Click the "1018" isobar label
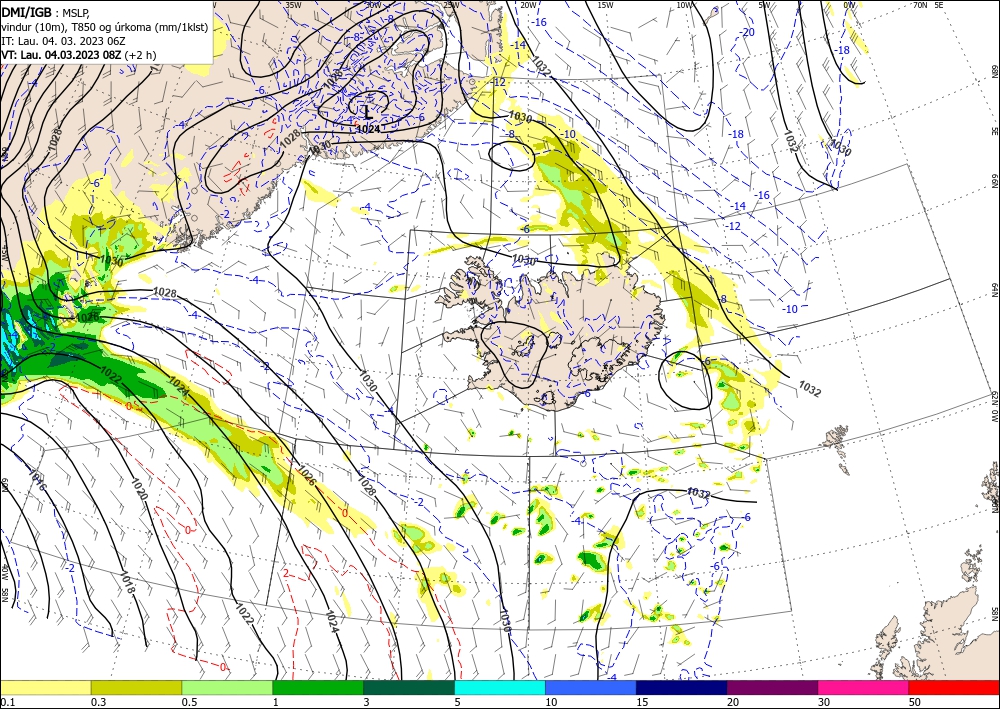The height and width of the screenshot is (709, 1000). tap(128, 583)
